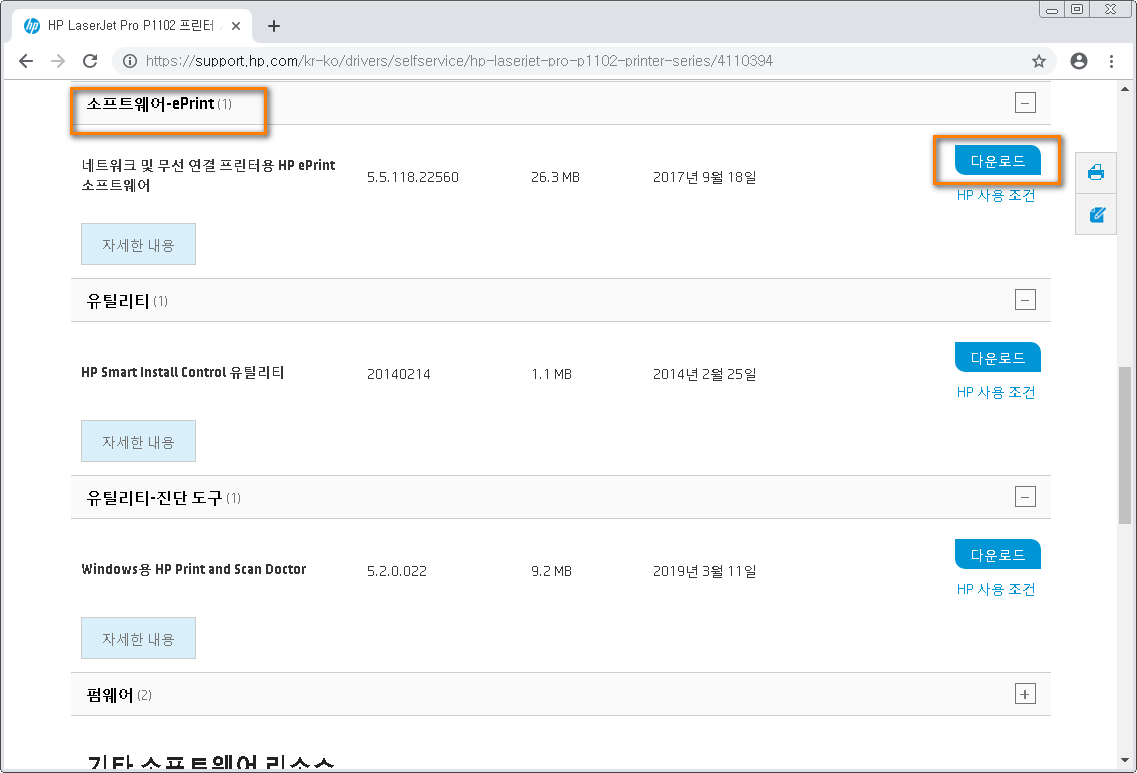Click the feedback edit icon on side panel
This screenshot has height=773, width=1137.
point(1096,215)
